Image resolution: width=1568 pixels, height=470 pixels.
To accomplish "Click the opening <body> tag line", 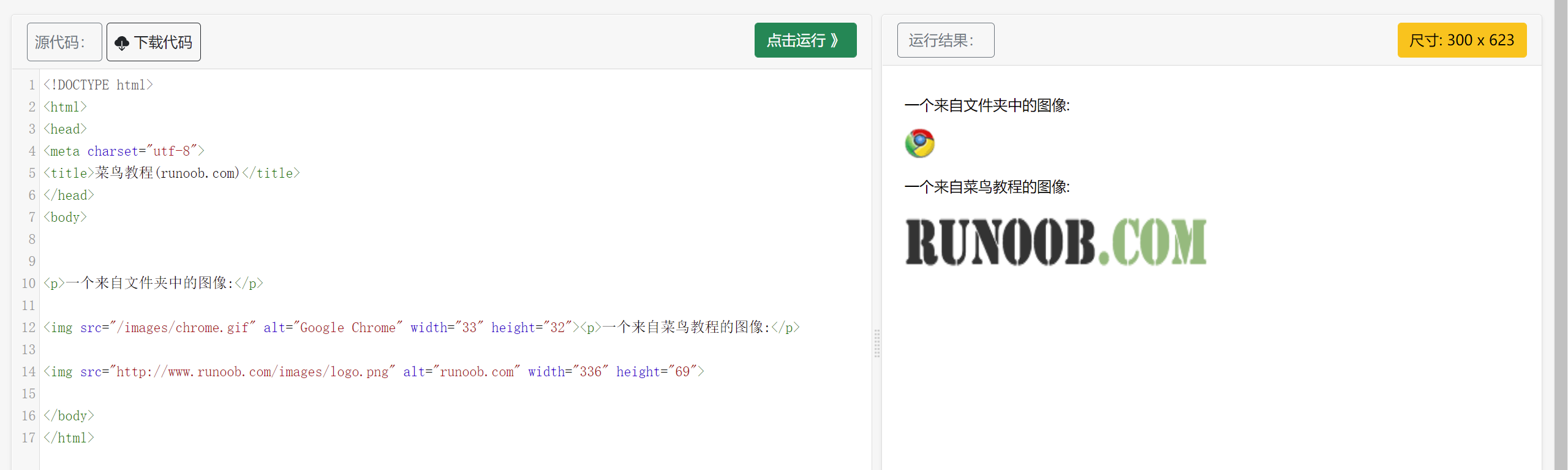I will pyautogui.click(x=65, y=217).
